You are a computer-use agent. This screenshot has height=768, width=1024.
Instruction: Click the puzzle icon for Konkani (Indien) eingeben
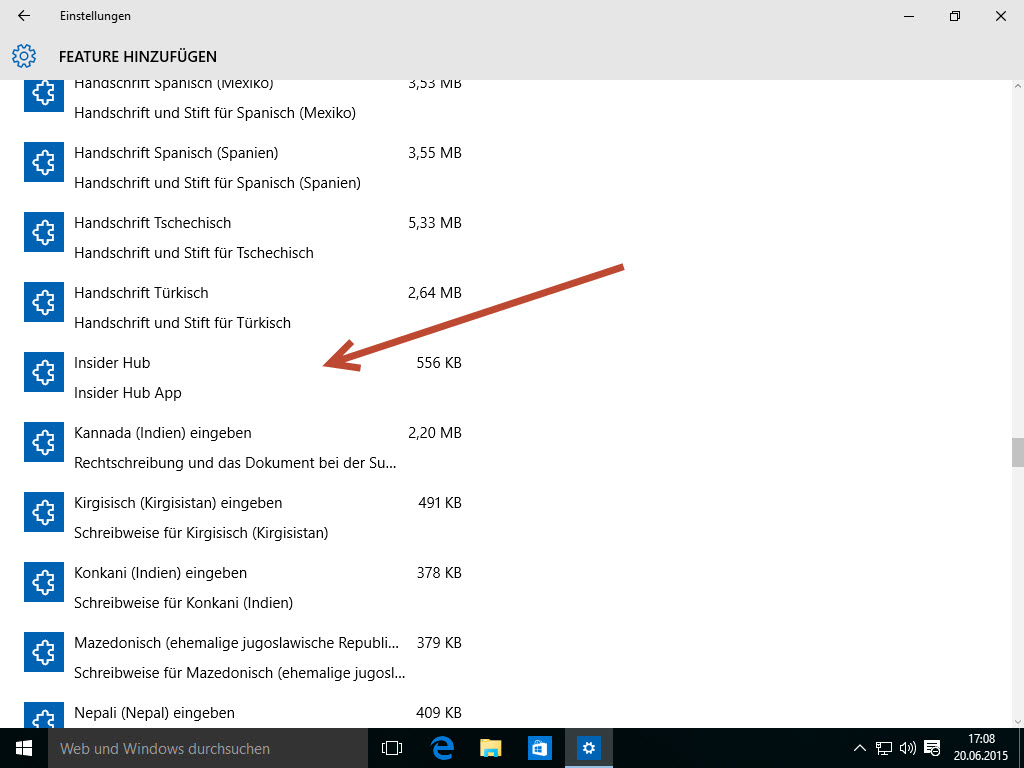point(44,581)
